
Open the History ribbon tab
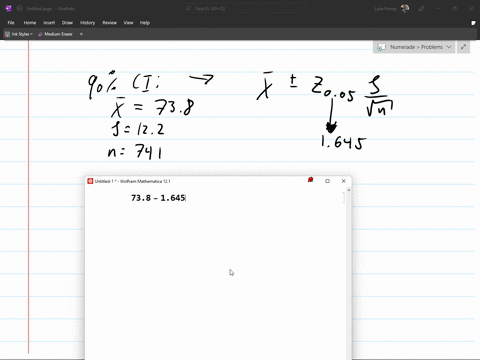point(87,23)
